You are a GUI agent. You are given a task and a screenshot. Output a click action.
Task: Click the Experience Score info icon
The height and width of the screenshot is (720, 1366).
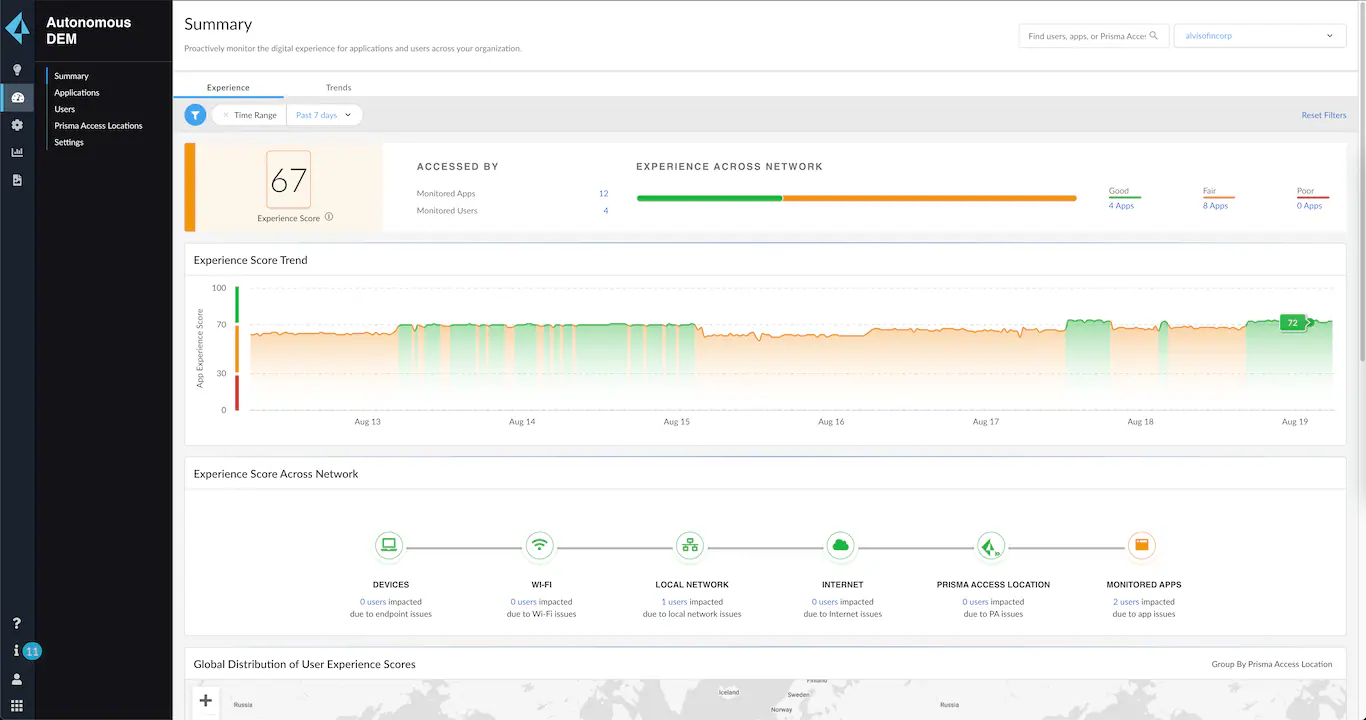(329, 217)
